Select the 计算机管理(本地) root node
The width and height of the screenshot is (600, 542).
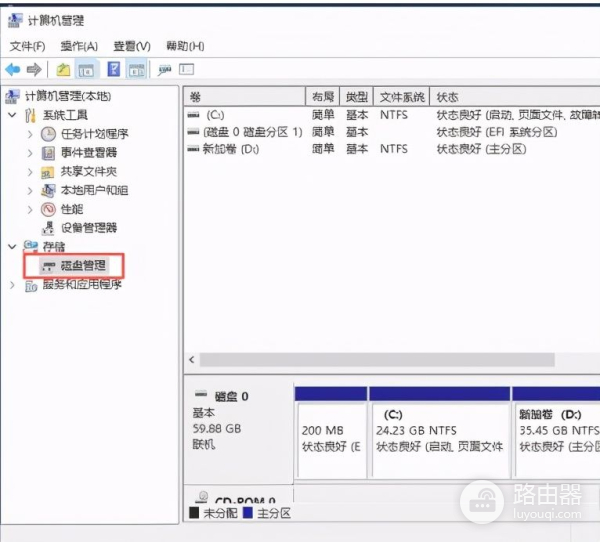(x=68, y=96)
